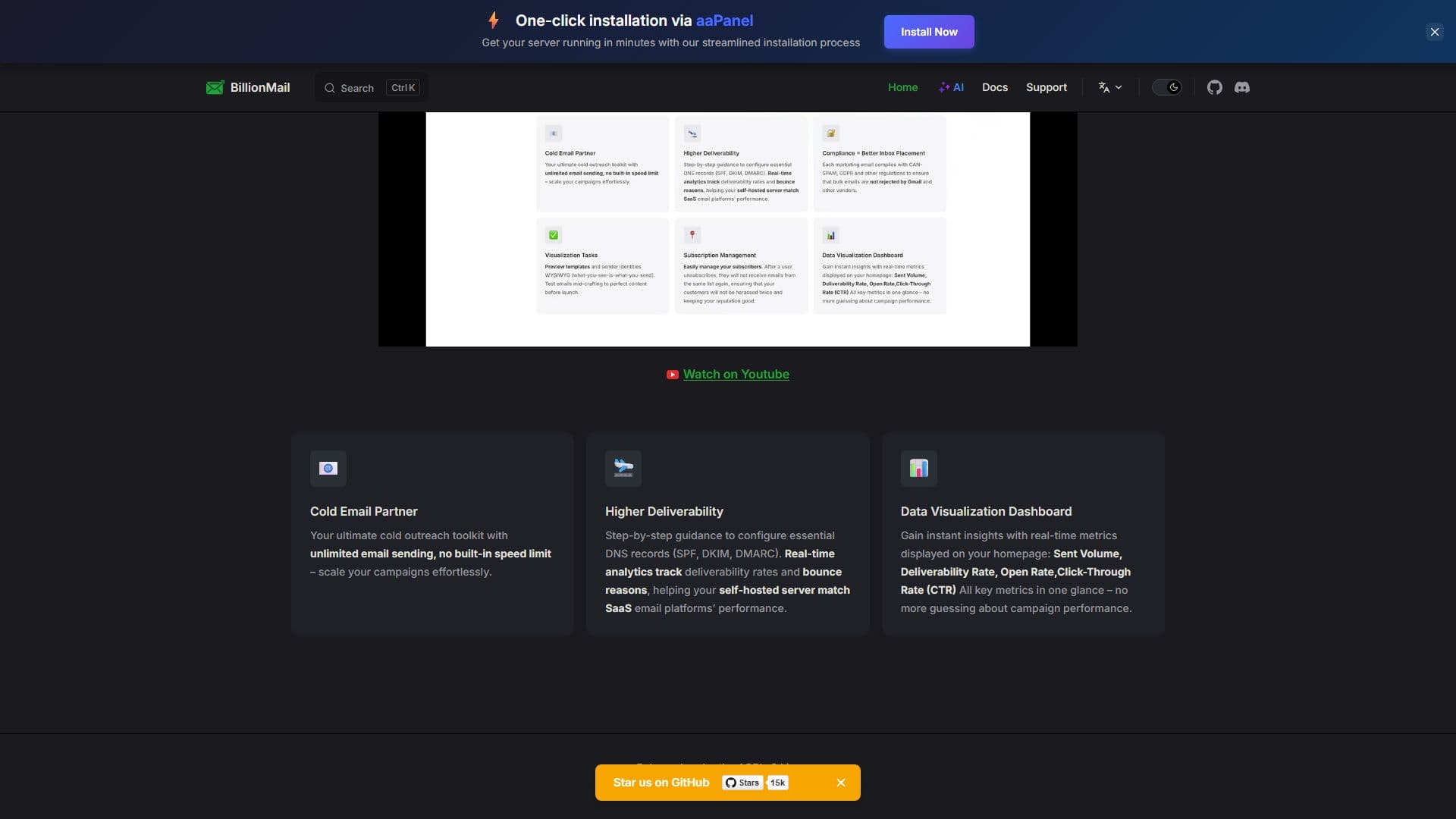
Task: Click the Data Visualization Dashboard chart icon
Action: [x=919, y=469]
